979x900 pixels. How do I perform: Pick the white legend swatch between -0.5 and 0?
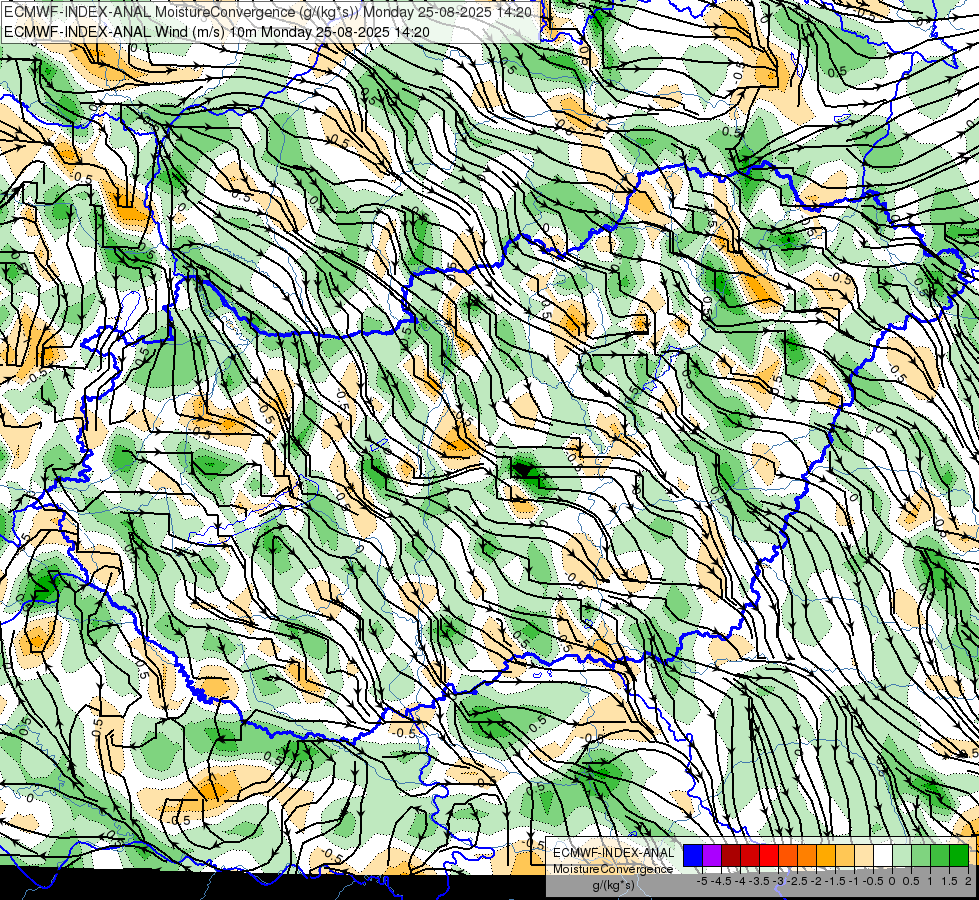coord(883,856)
